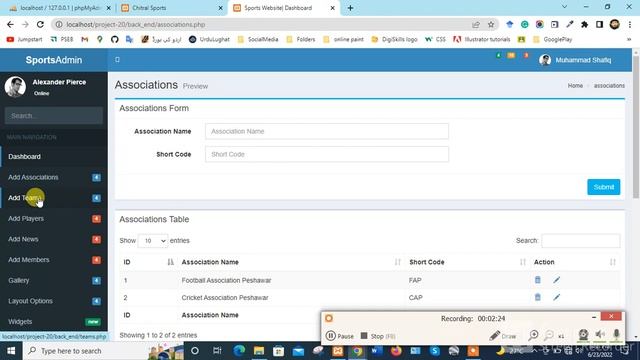
Task: Open Firefox from the taskbar
Action: pyautogui.click(x=396, y=351)
